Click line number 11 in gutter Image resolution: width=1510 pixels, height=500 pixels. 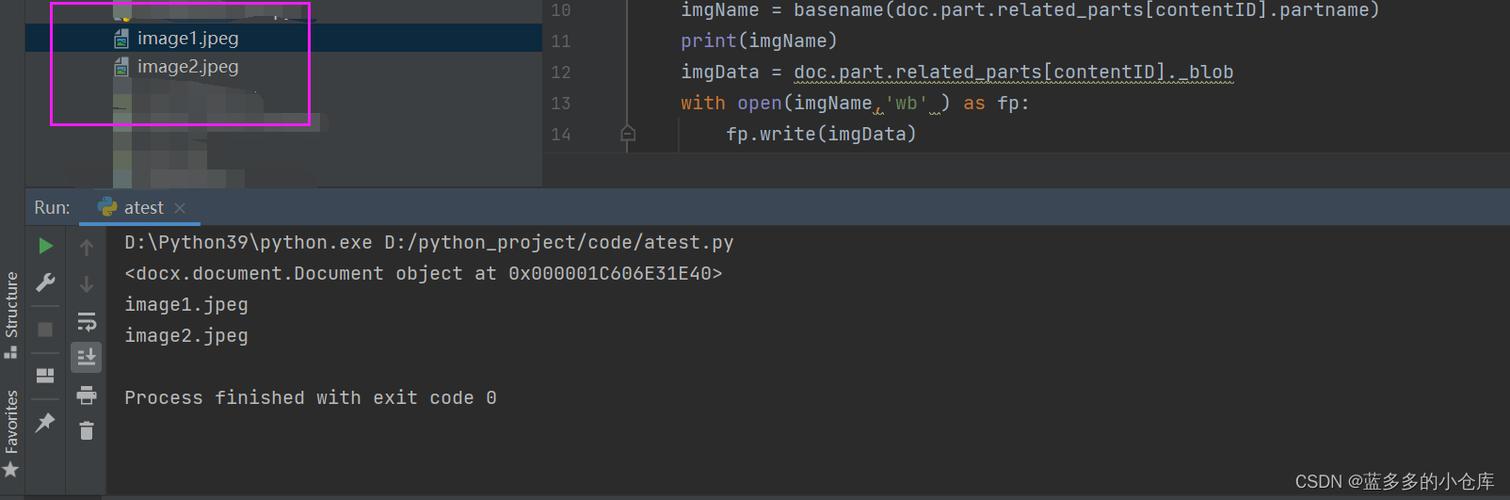pos(561,41)
